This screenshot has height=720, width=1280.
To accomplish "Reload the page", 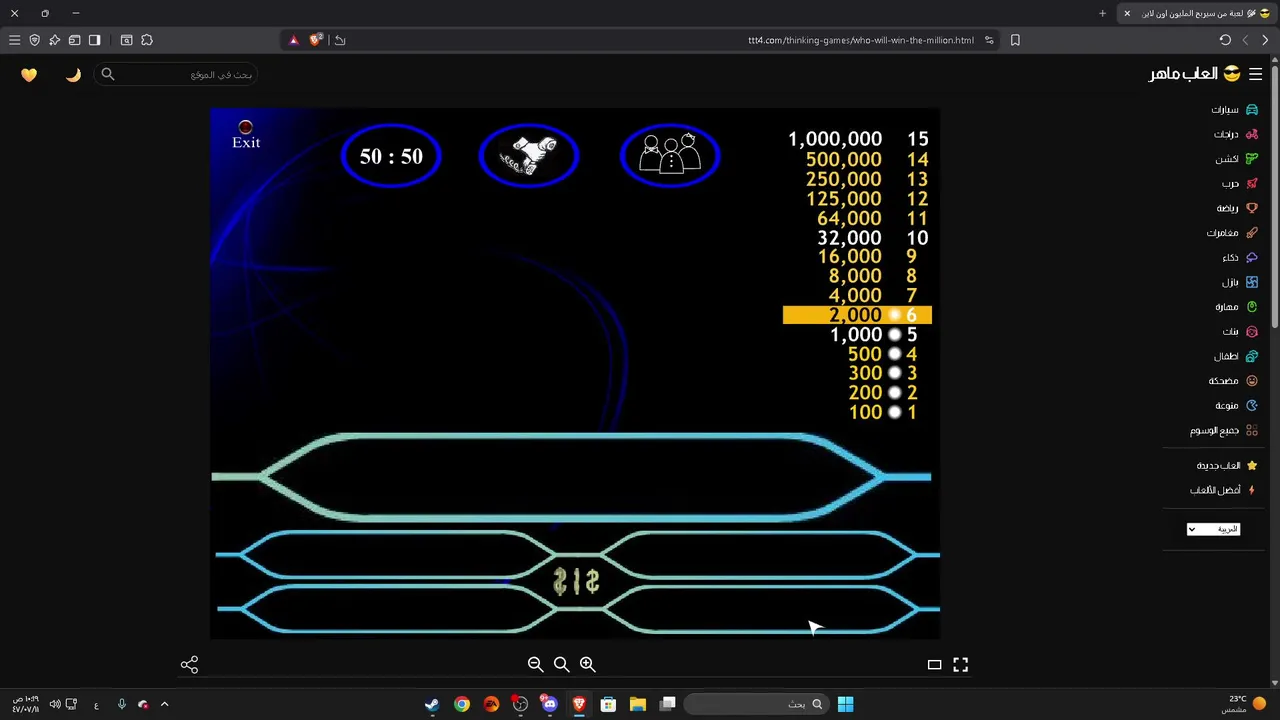I will click(1225, 40).
